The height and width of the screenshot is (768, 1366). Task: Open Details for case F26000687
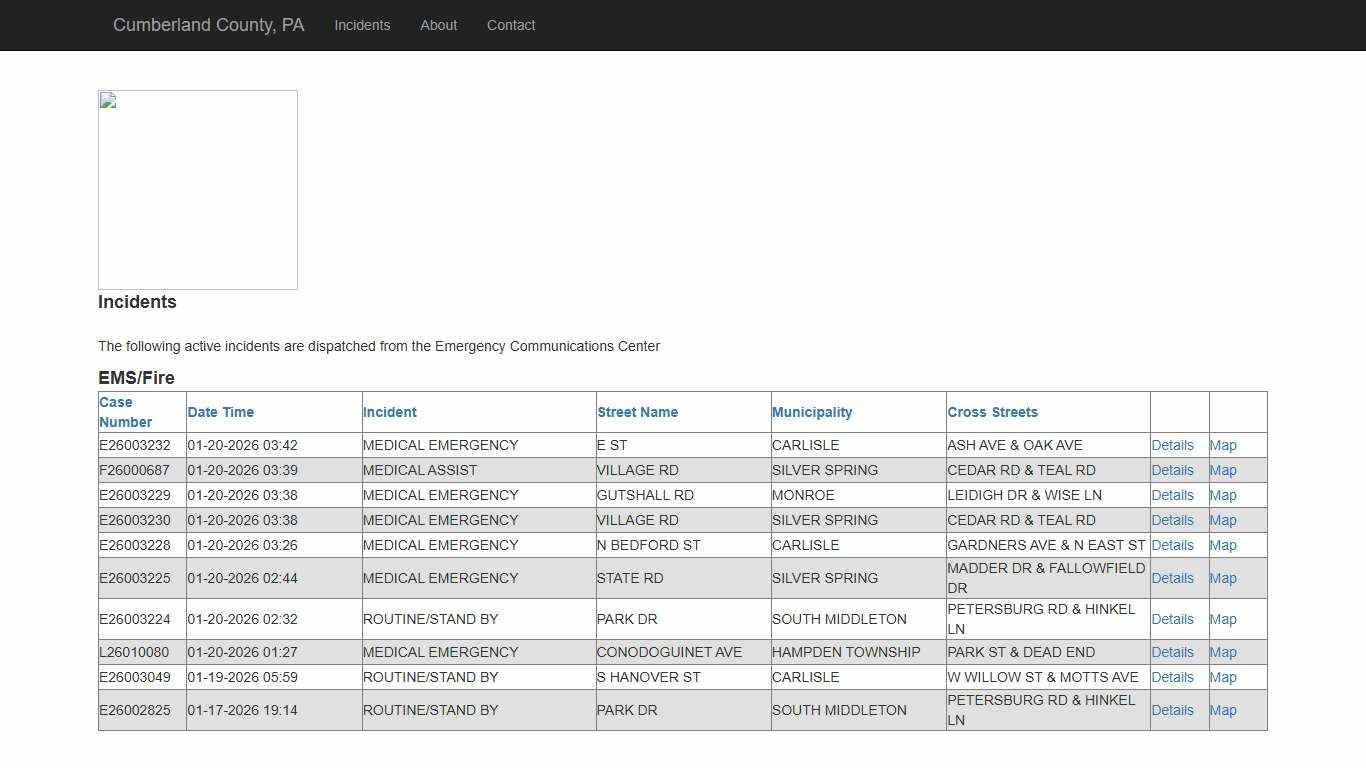[x=1172, y=470]
